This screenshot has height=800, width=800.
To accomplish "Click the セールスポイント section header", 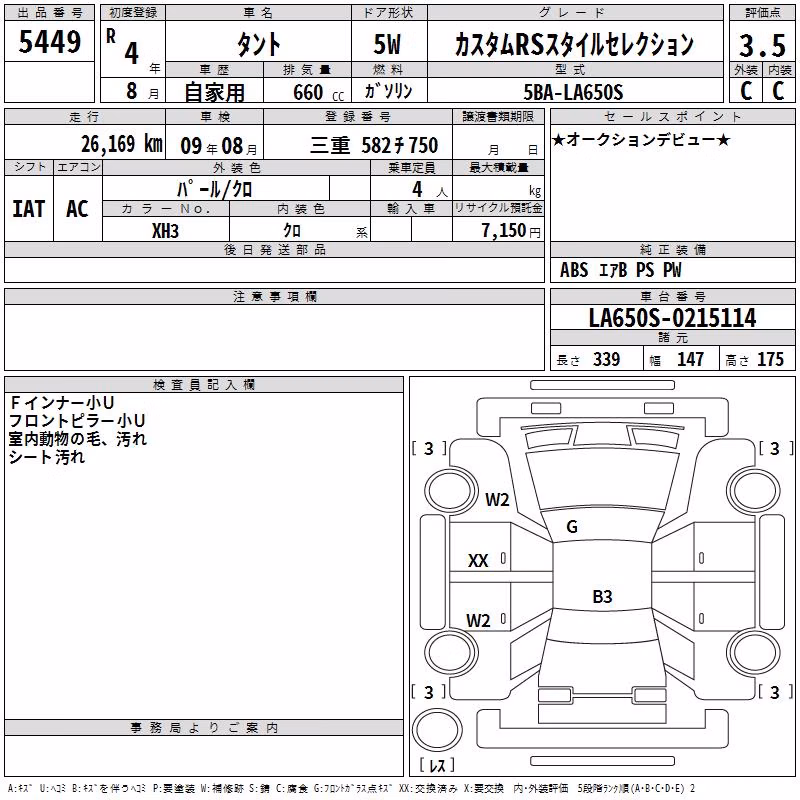I will click(672, 116).
